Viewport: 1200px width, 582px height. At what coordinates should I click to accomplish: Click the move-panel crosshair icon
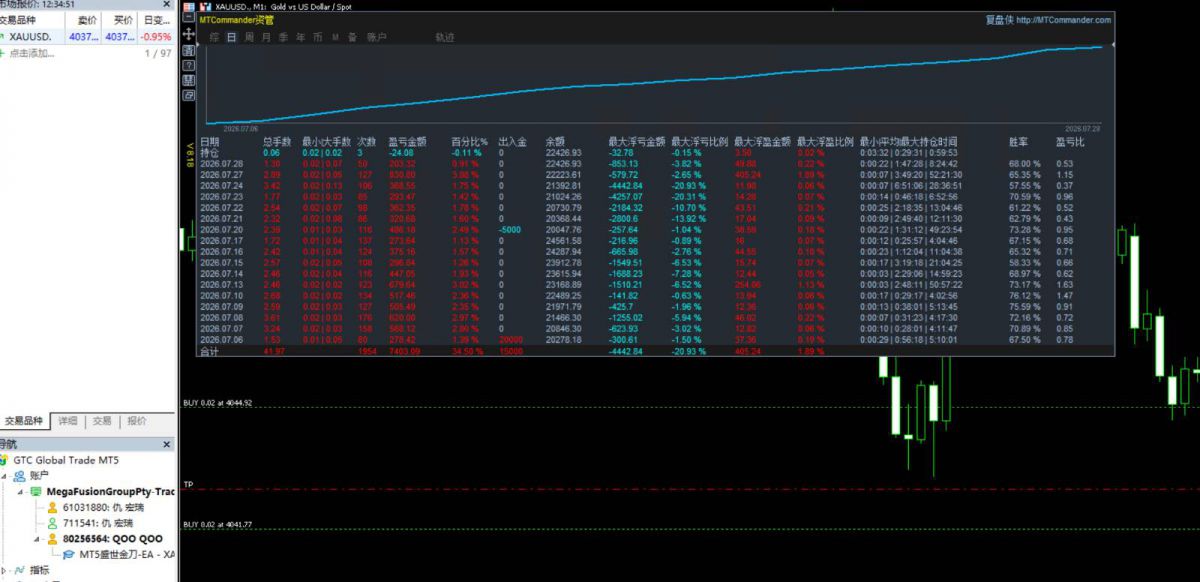(x=189, y=33)
